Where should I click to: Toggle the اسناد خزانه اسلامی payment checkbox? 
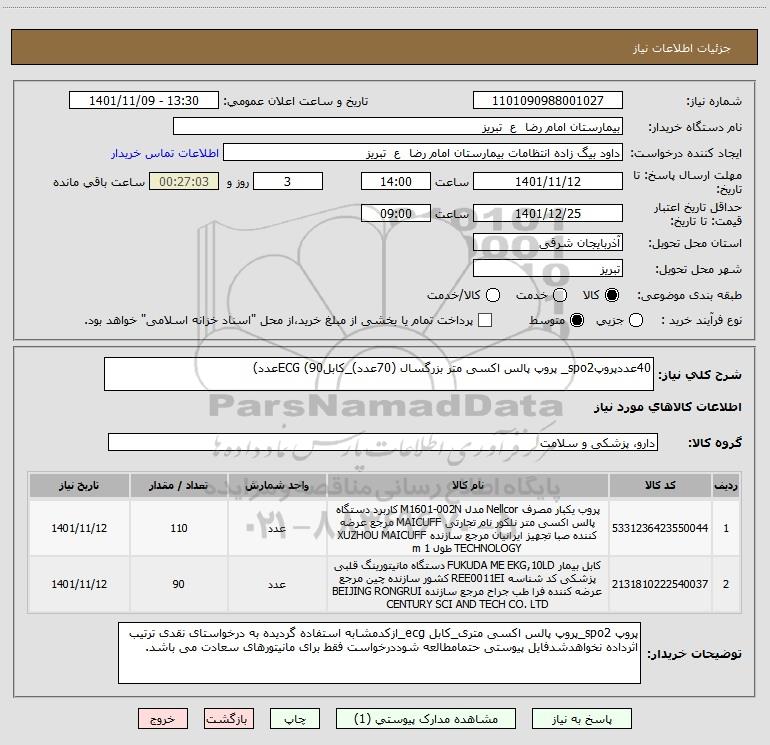(x=485, y=320)
